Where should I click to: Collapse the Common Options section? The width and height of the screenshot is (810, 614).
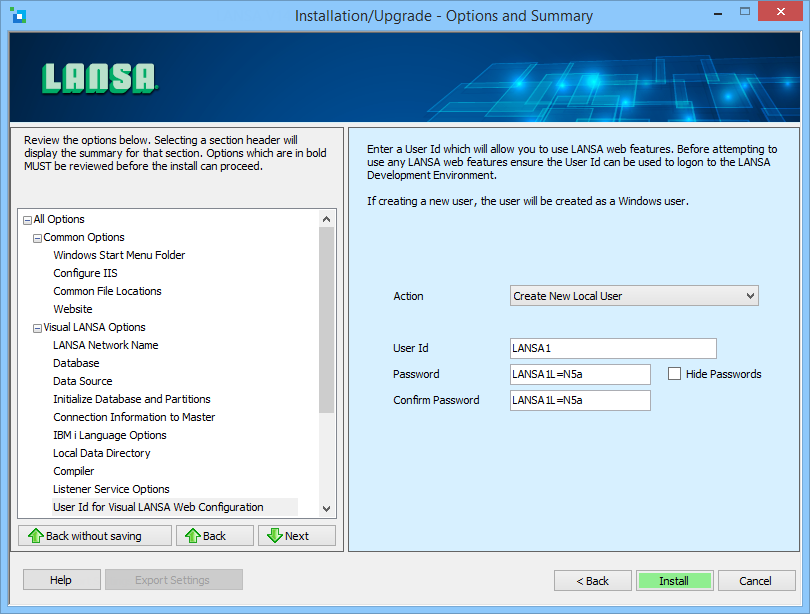click(37, 238)
